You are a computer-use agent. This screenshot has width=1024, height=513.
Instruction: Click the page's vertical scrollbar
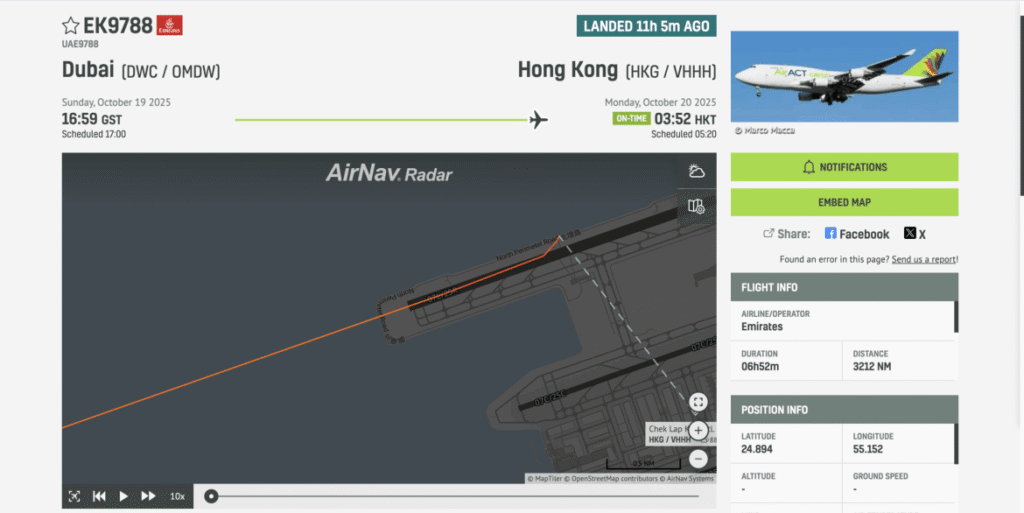click(1019, 100)
